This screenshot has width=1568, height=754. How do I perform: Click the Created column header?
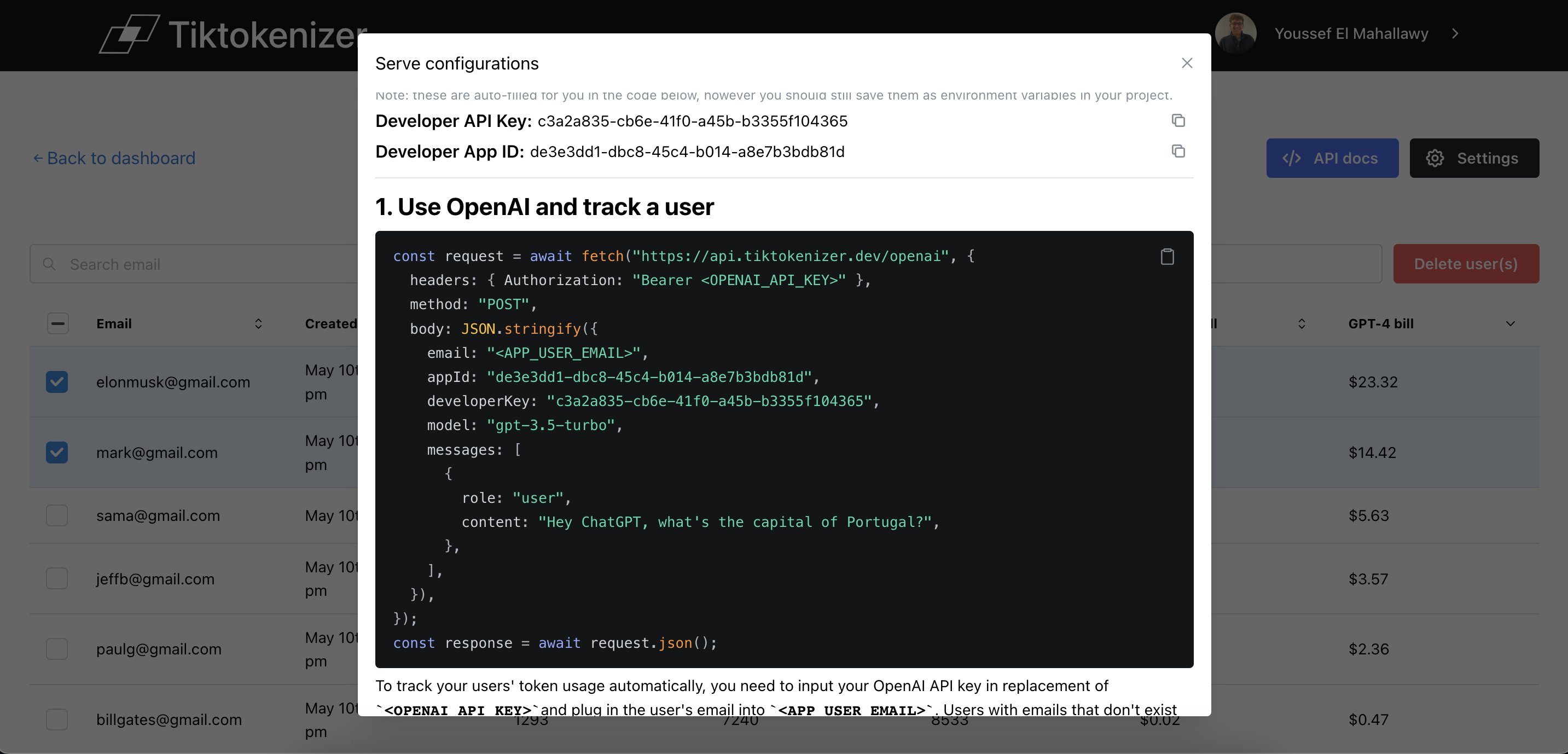coord(331,324)
